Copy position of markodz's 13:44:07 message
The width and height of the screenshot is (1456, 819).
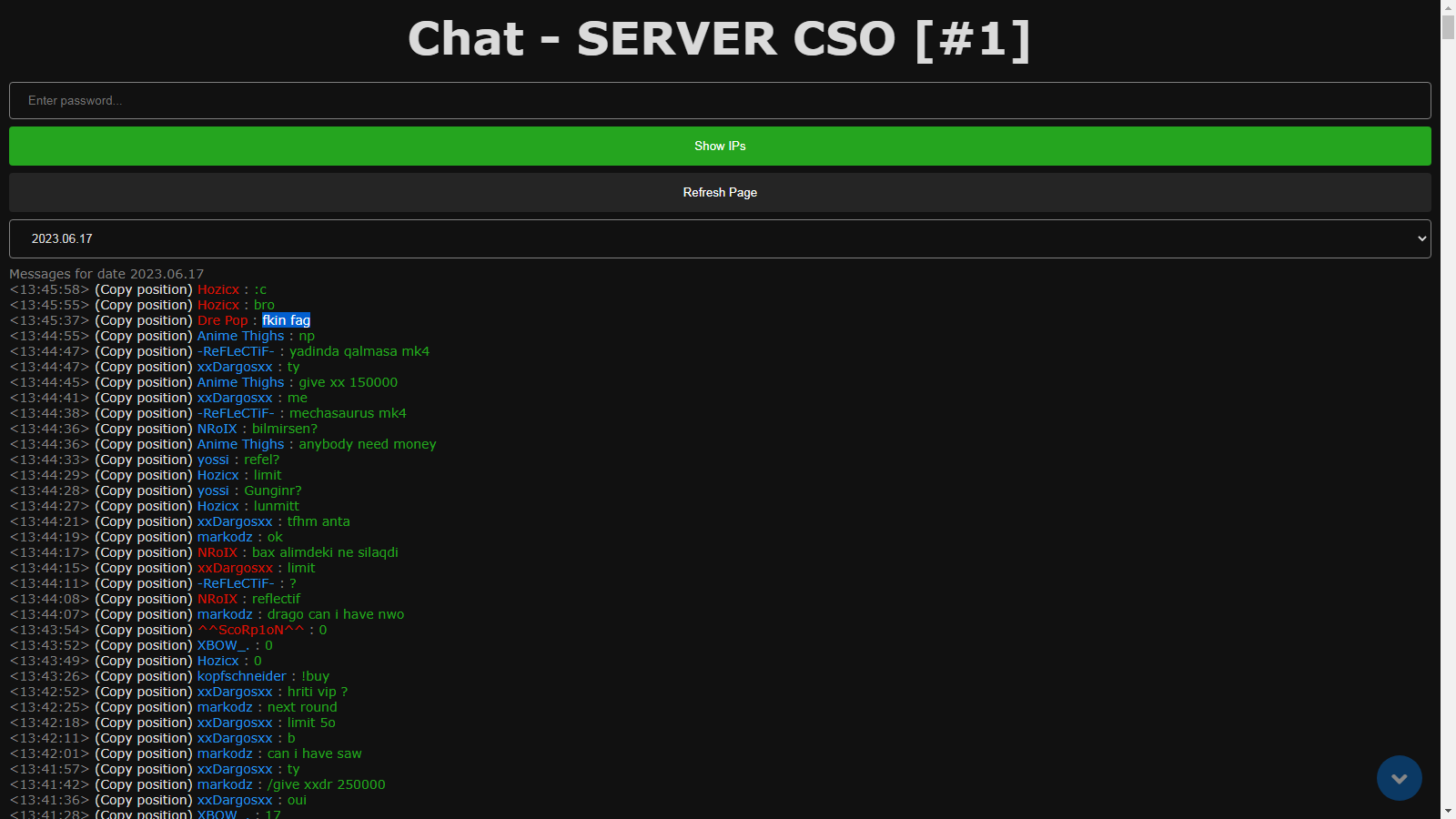point(144,614)
